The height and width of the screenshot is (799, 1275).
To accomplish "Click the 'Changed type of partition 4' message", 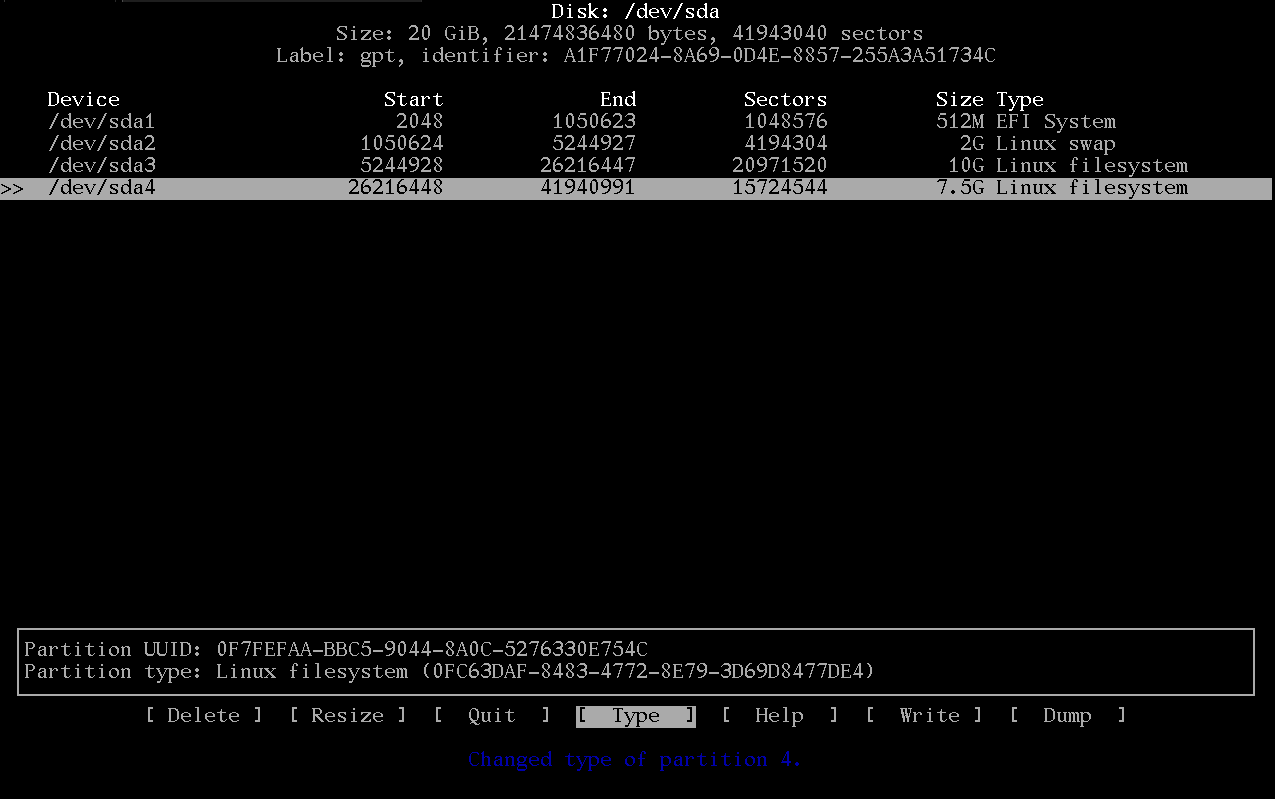I will coord(635,759).
